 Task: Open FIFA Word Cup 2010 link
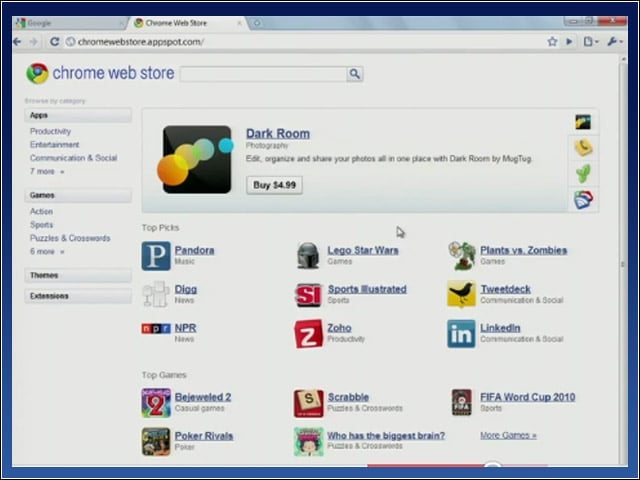528,397
